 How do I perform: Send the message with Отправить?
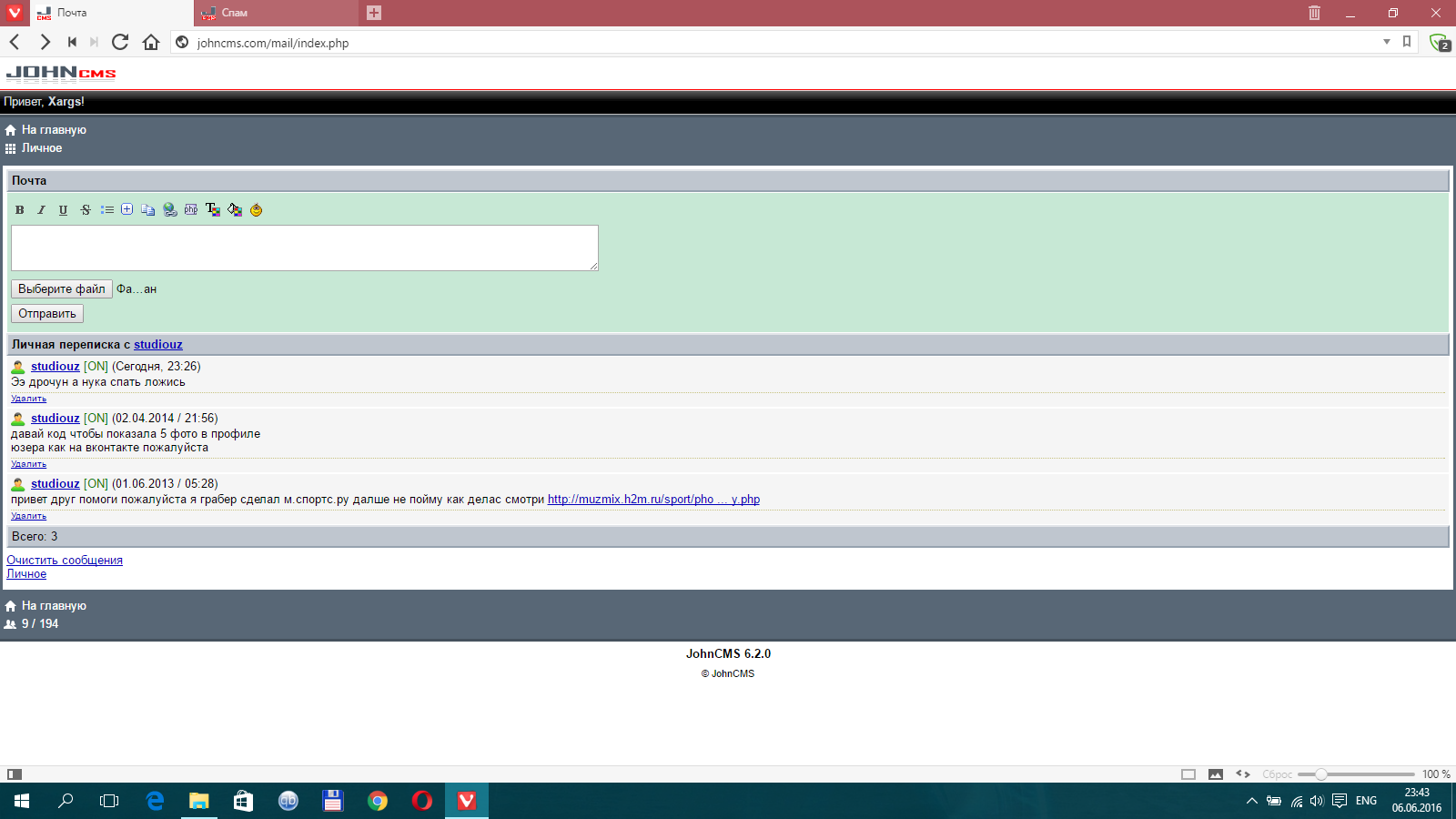click(47, 314)
